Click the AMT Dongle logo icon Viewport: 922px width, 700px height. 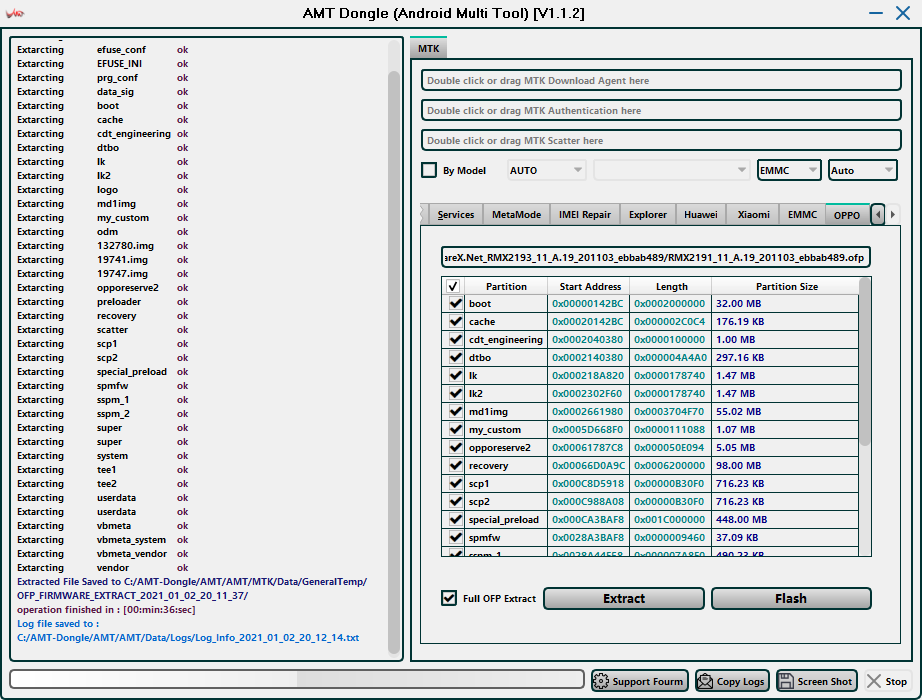pyautogui.click(x=14, y=13)
